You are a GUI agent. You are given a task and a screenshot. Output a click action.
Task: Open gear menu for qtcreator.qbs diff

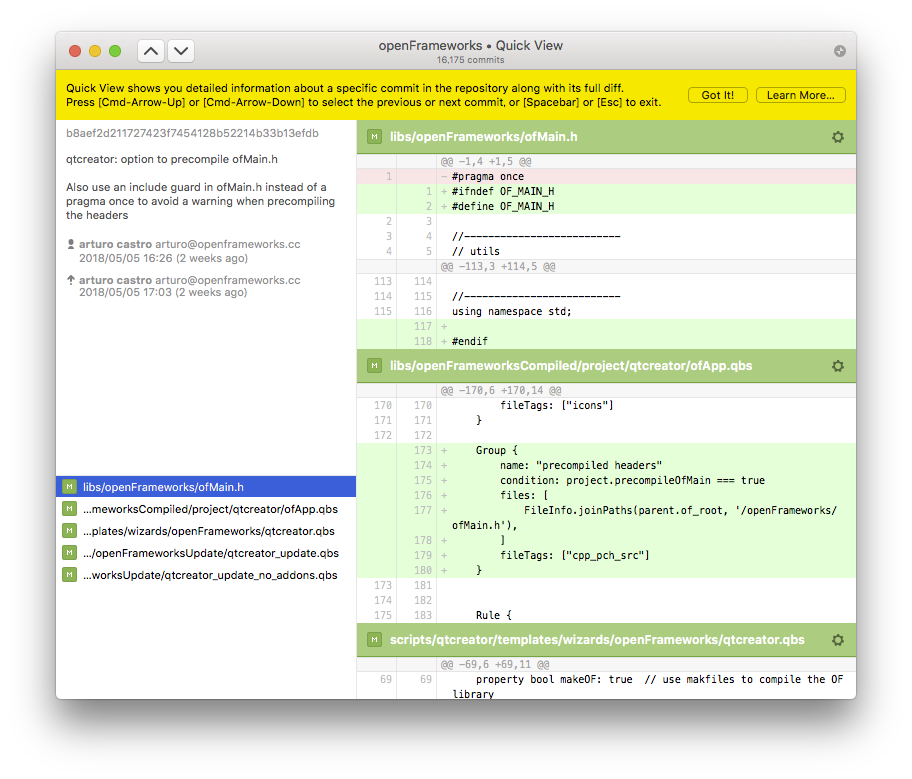[x=838, y=640]
